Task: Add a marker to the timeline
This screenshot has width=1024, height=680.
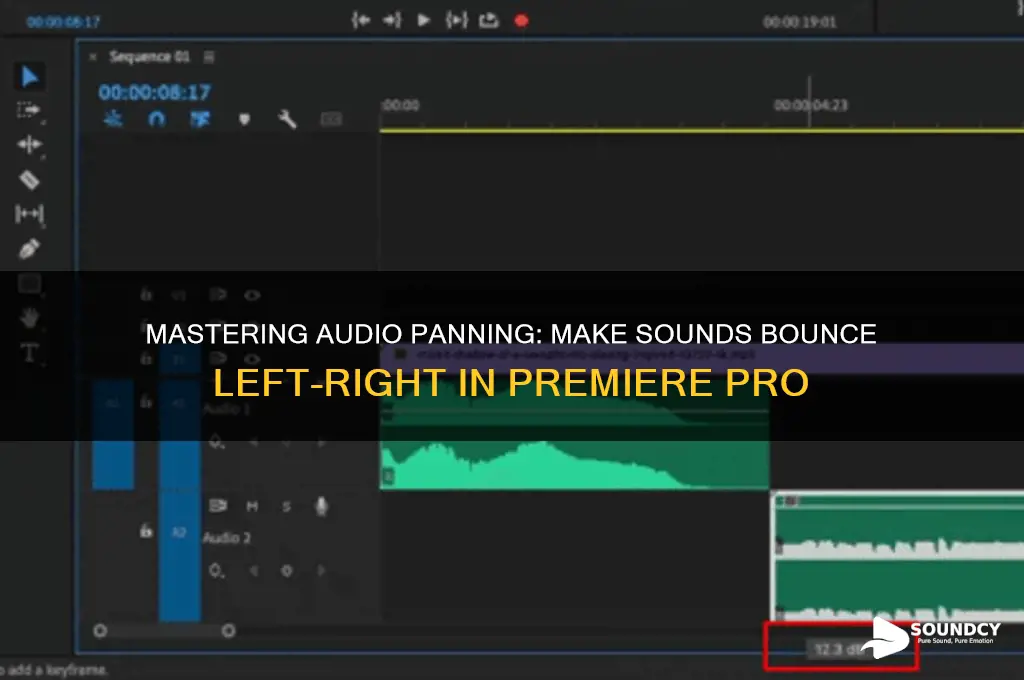Action: [244, 119]
